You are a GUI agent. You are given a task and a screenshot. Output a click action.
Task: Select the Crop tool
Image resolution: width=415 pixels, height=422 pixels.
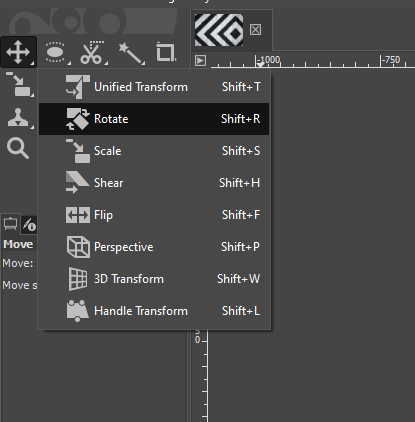166,52
